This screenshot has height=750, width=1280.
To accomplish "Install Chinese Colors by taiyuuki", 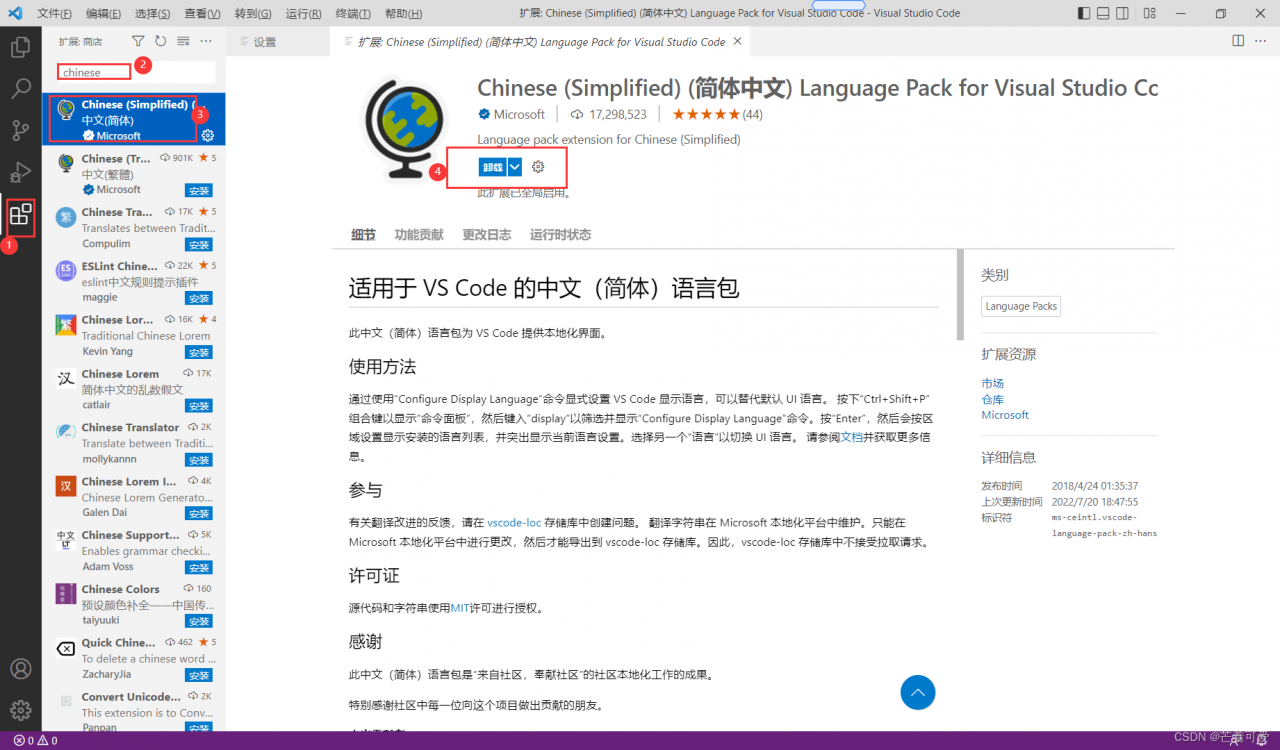I will pos(199,621).
